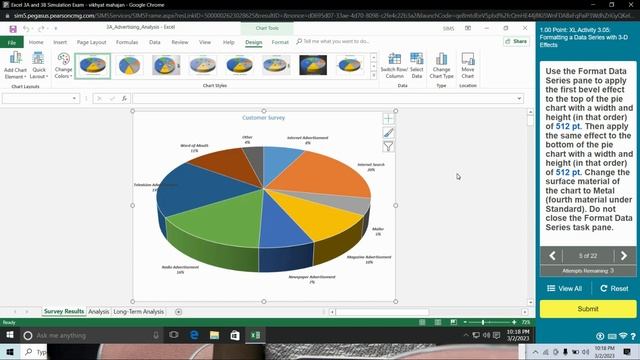Image resolution: width=640 pixels, height=360 pixels.
Task: Click the Chart Filters funnel button
Action: pyautogui.click(x=389, y=147)
